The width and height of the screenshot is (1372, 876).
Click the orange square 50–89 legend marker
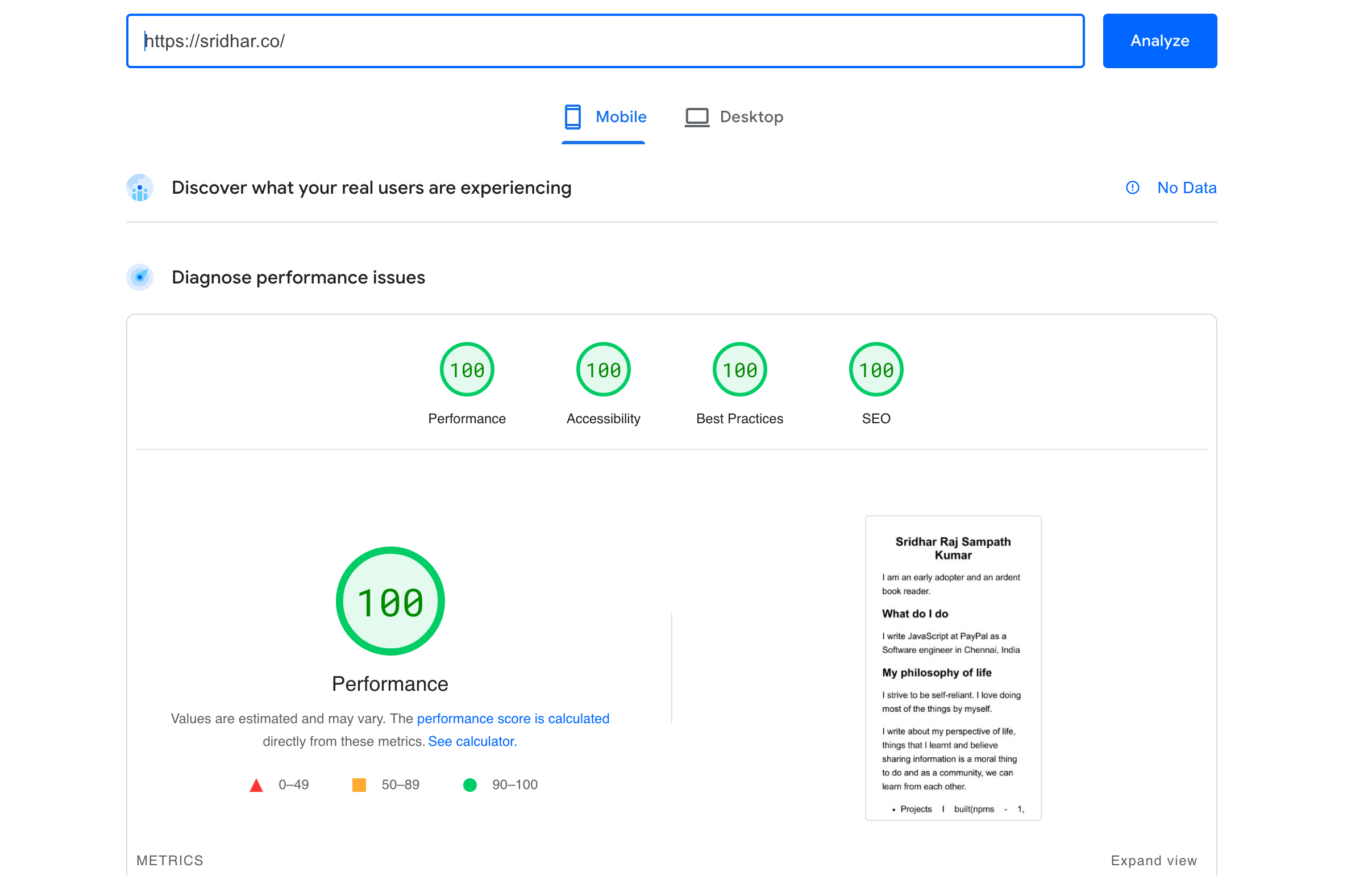pyautogui.click(x=359, y=786)
